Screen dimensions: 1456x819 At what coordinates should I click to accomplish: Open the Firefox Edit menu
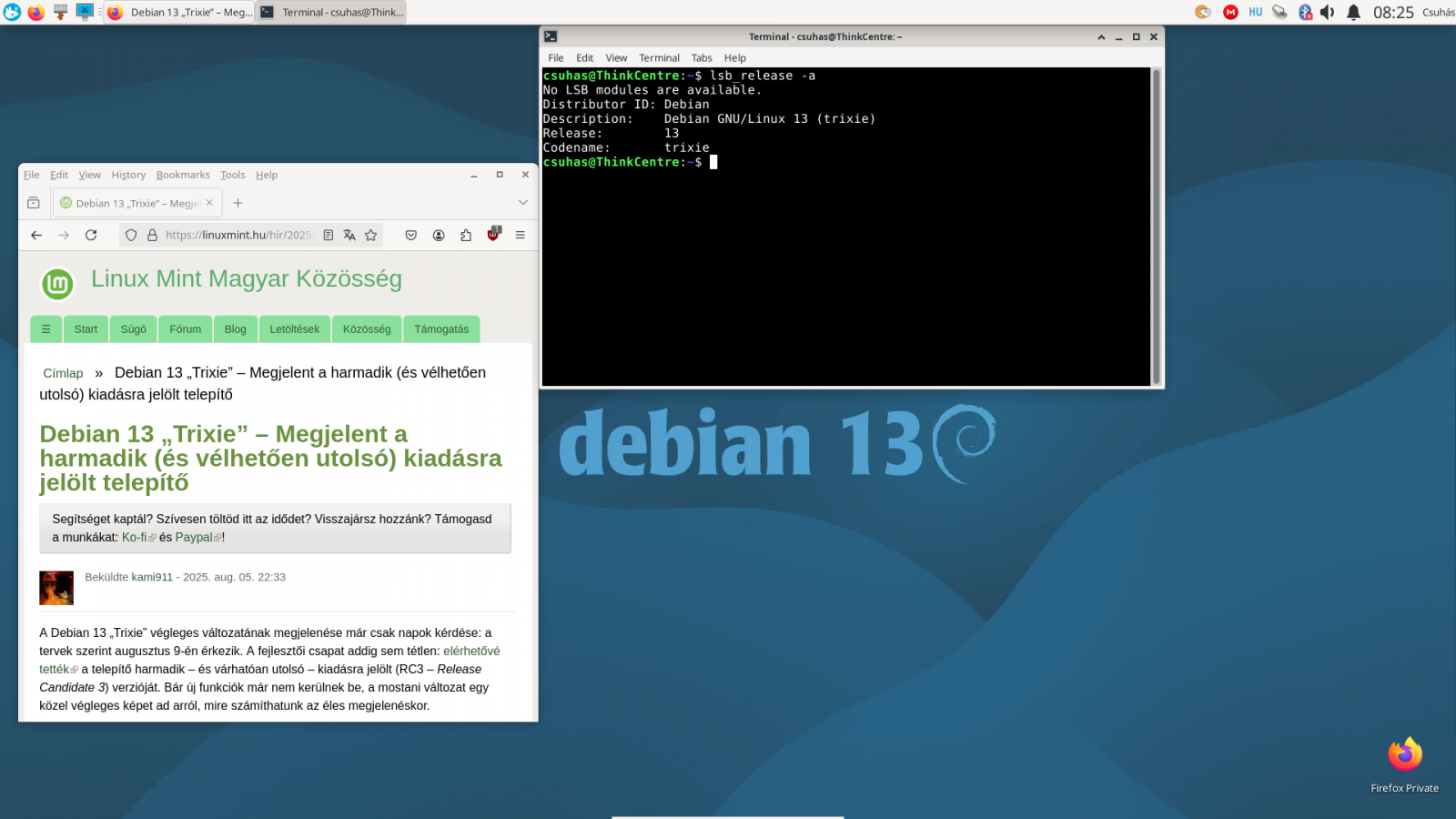[x=59, y=175]
